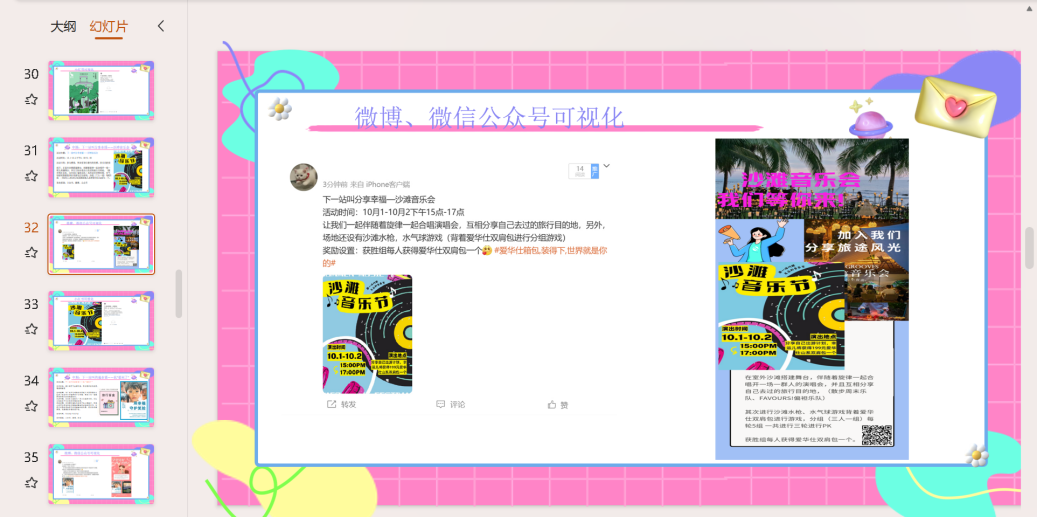Select the daisy flower icon beside the title
The height and width of the screenshot is (517, 1037).
280,109
